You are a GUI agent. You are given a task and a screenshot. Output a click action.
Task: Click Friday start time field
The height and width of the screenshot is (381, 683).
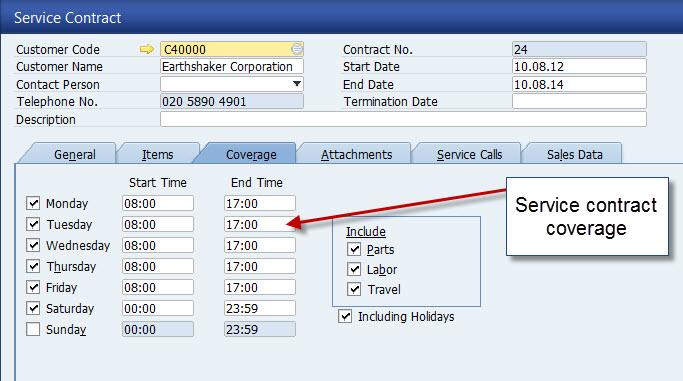tap(158, 287)
